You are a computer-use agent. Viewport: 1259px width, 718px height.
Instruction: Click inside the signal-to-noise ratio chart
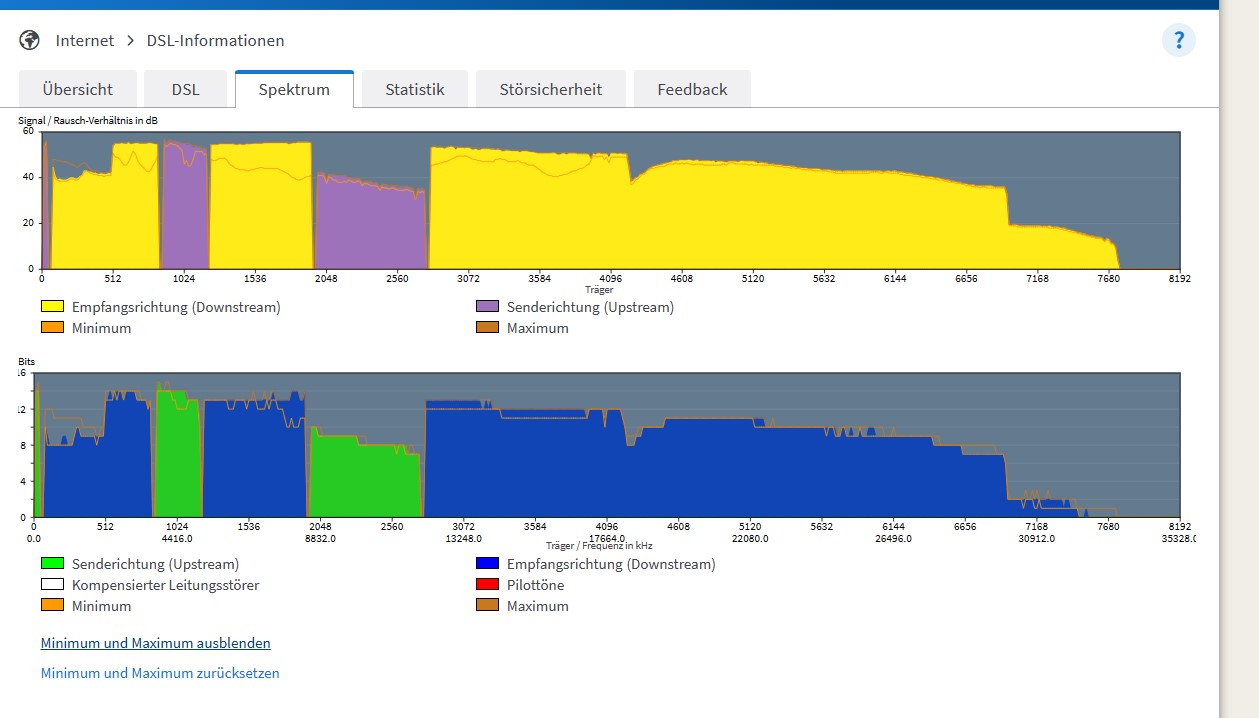(x=611, y=200)
